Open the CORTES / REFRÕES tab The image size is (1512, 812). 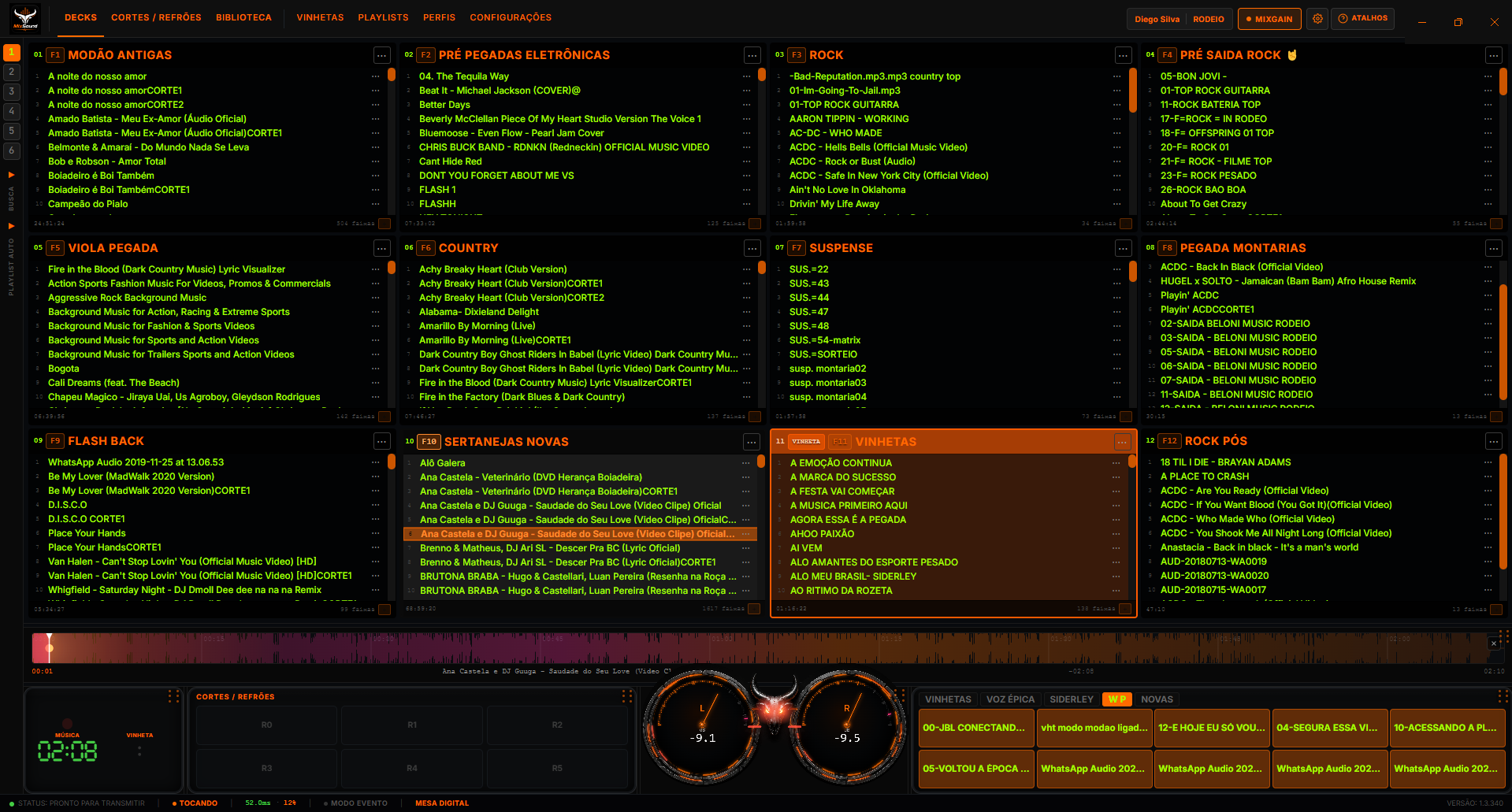[x=156, y=17]
